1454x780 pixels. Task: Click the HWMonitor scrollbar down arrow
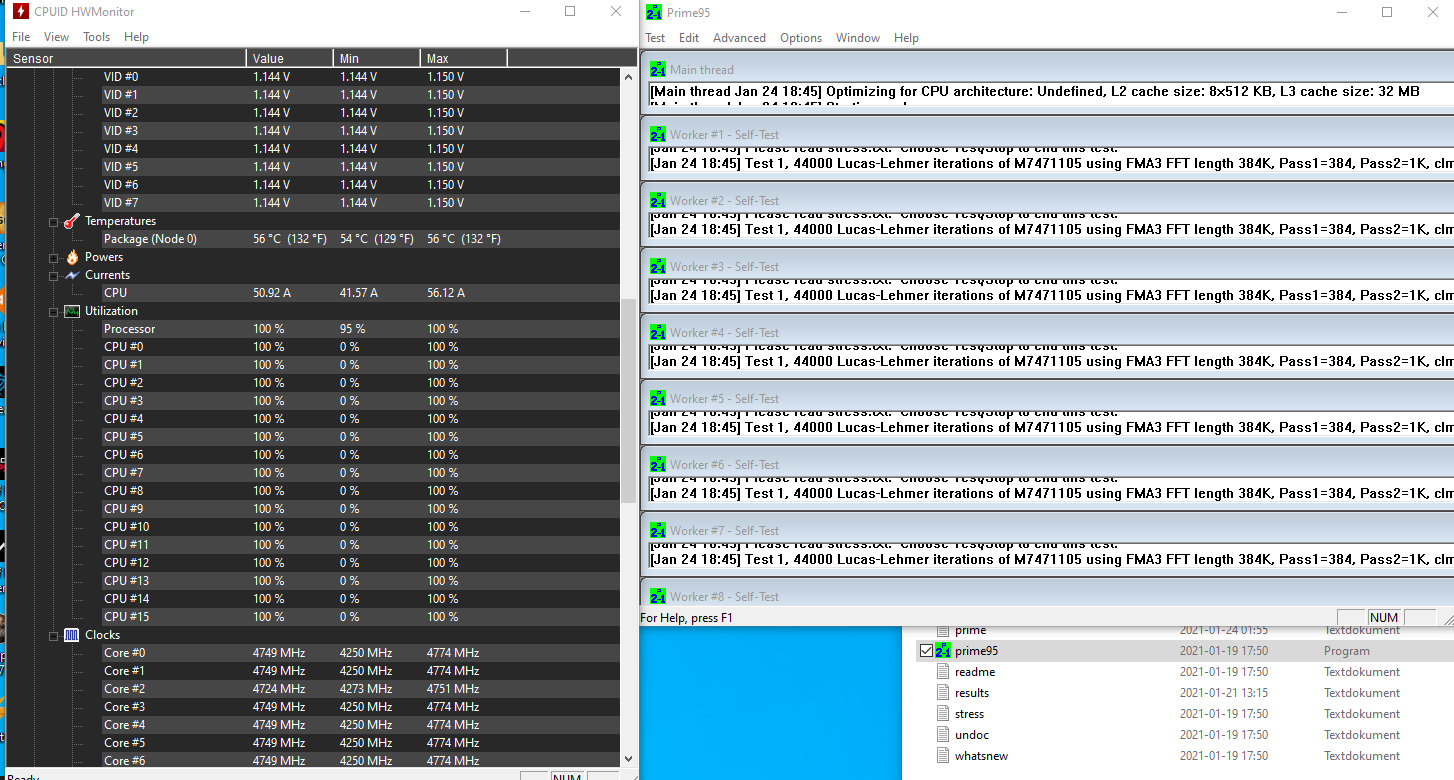[628, 760]
